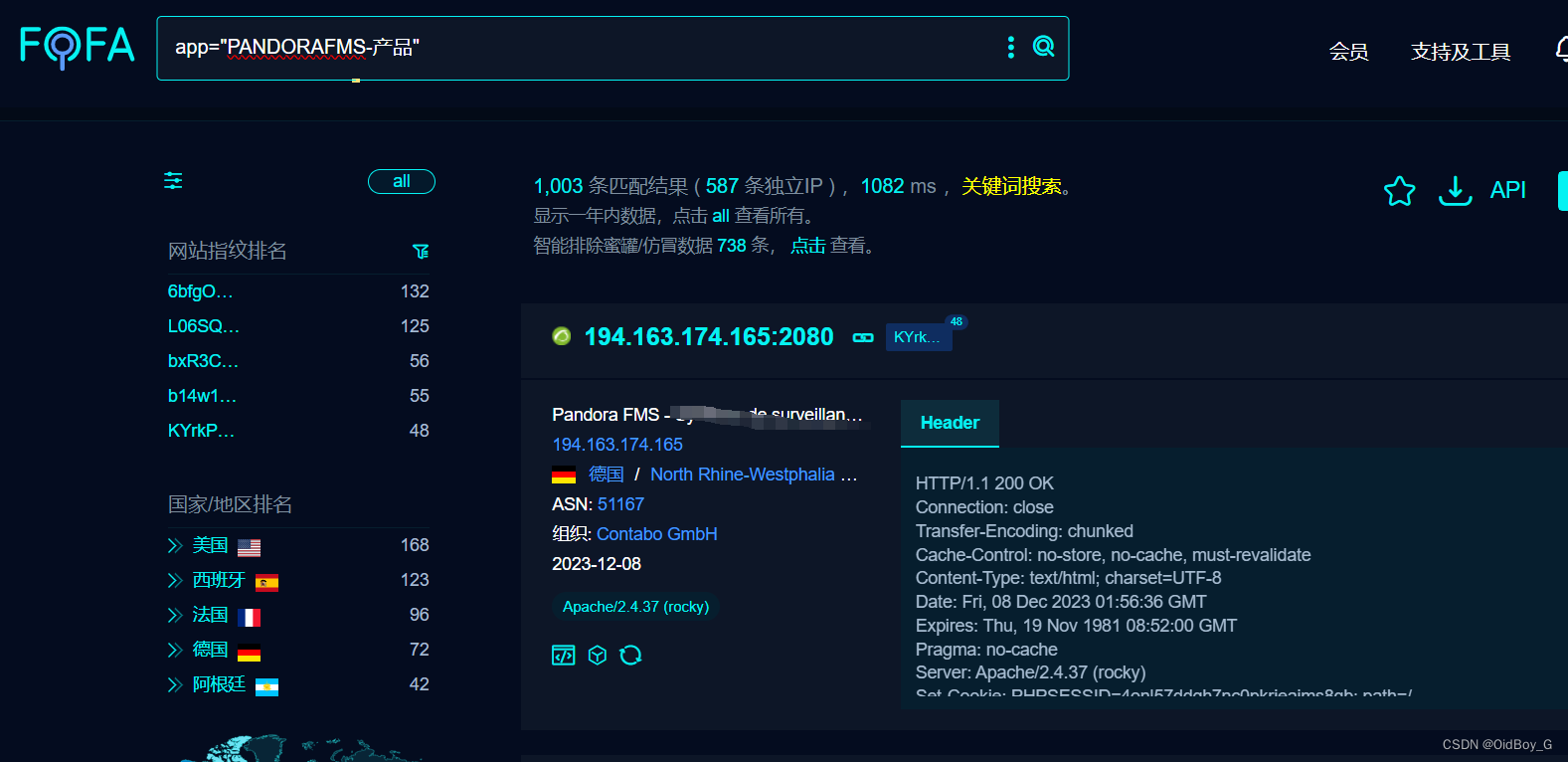This screenshot has height=762, width=1568.
Task: Click the Argentina flag in country ranking
Action: coord(266,686)
